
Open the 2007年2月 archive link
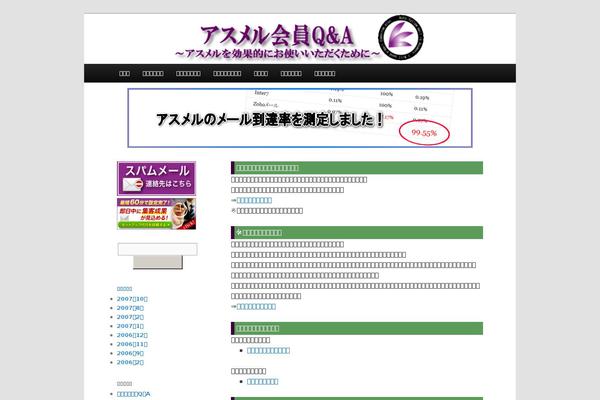pos(130,317)
